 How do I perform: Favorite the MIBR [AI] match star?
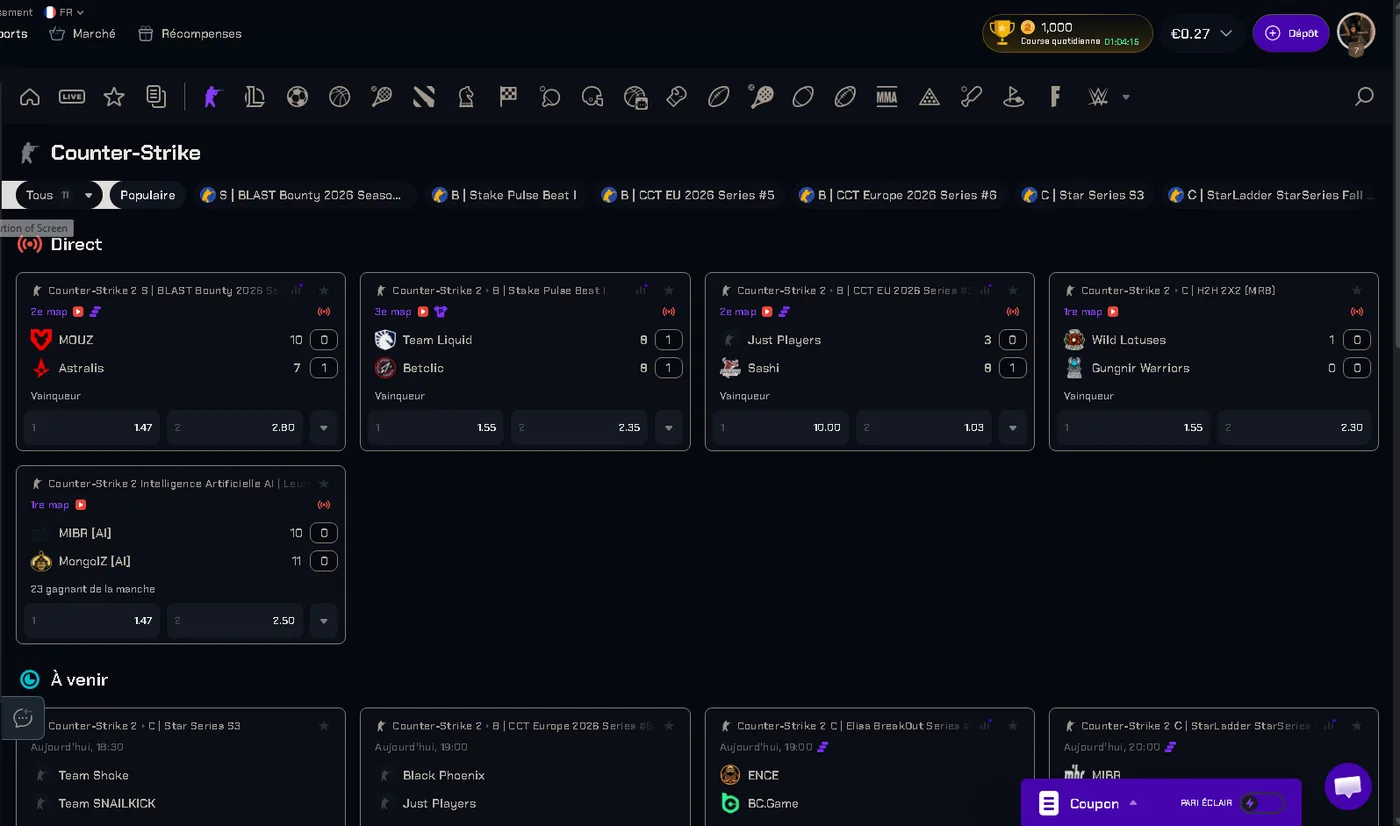[324, 483]
